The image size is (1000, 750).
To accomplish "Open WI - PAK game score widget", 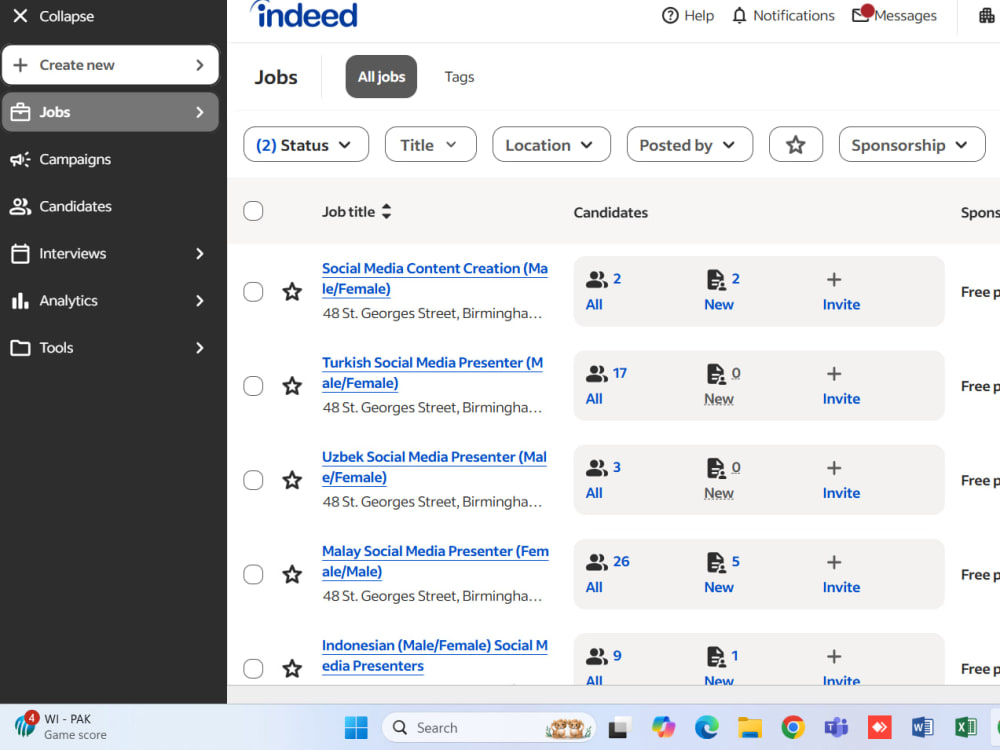I will [x=61, y=726].
